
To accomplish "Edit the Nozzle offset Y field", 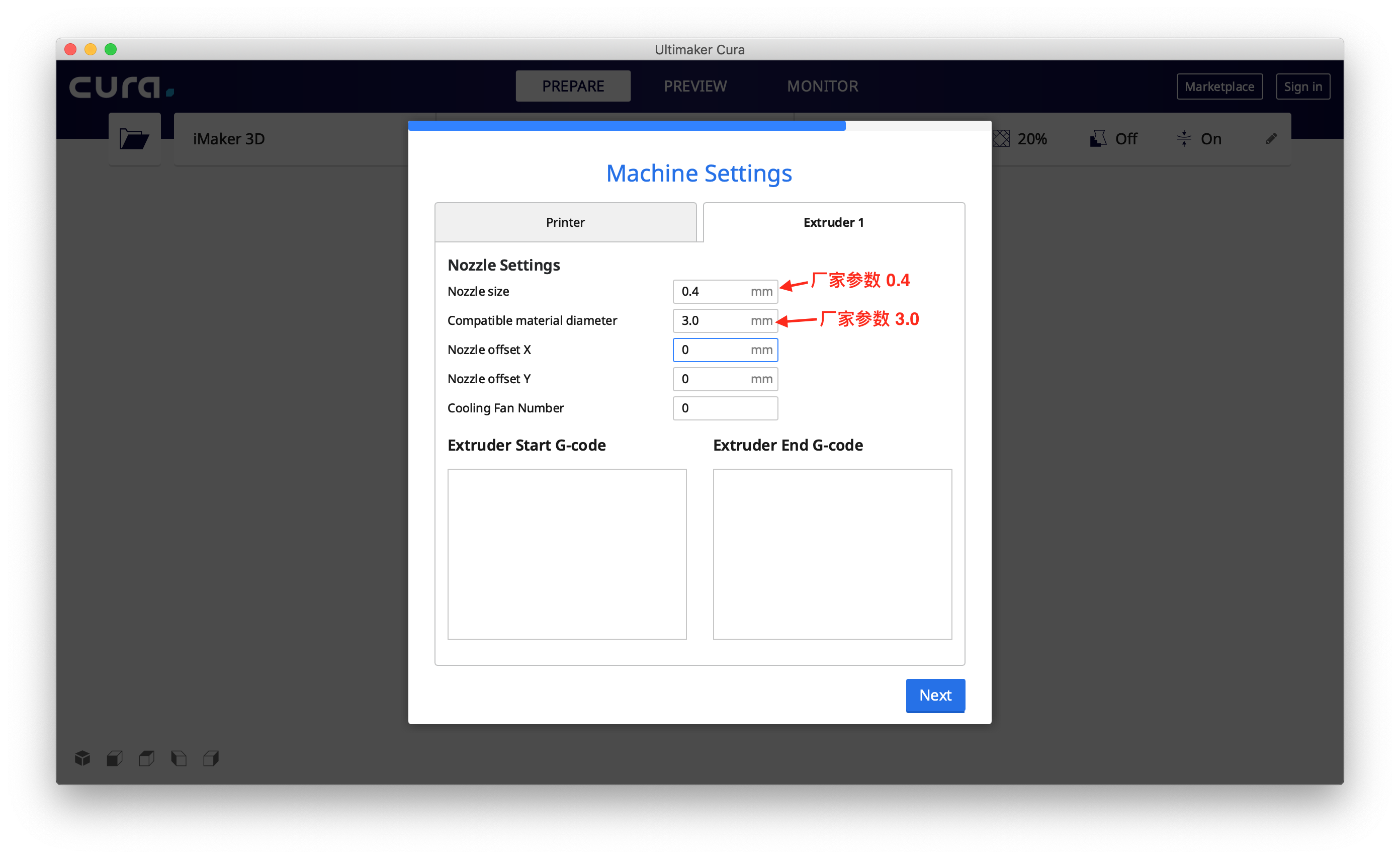I will 725,379.
